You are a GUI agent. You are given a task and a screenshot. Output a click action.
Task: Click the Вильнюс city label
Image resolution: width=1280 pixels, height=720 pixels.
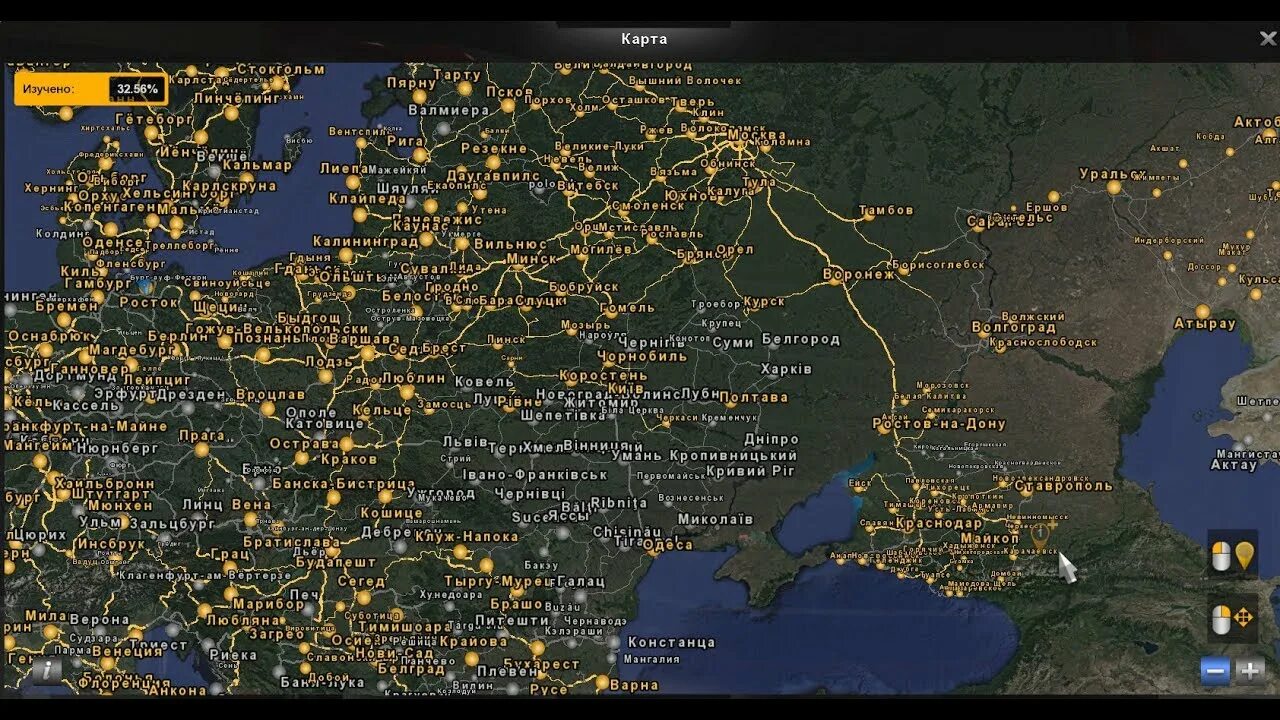(x=510, y=244)
